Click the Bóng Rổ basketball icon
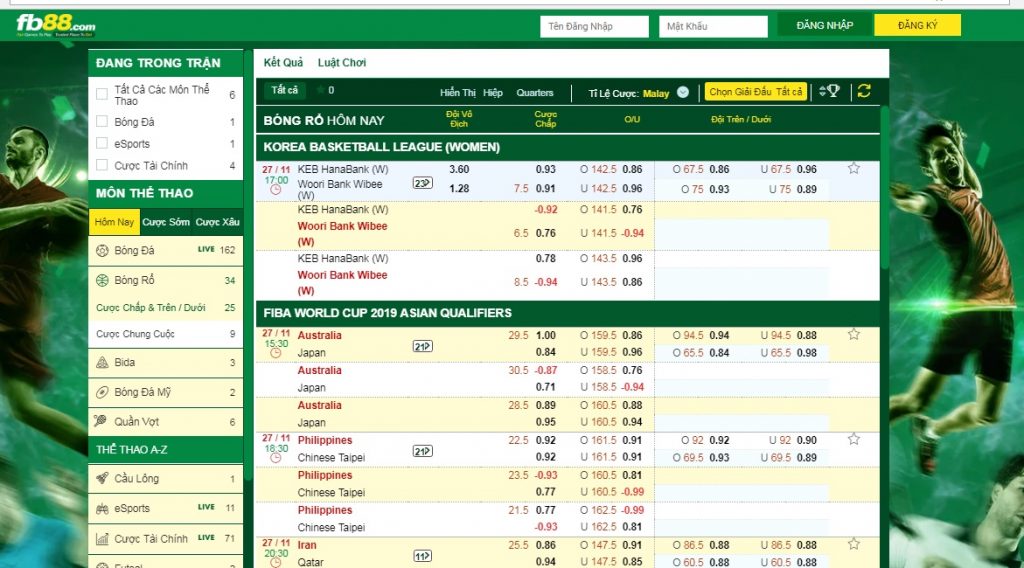 point(102,280)
